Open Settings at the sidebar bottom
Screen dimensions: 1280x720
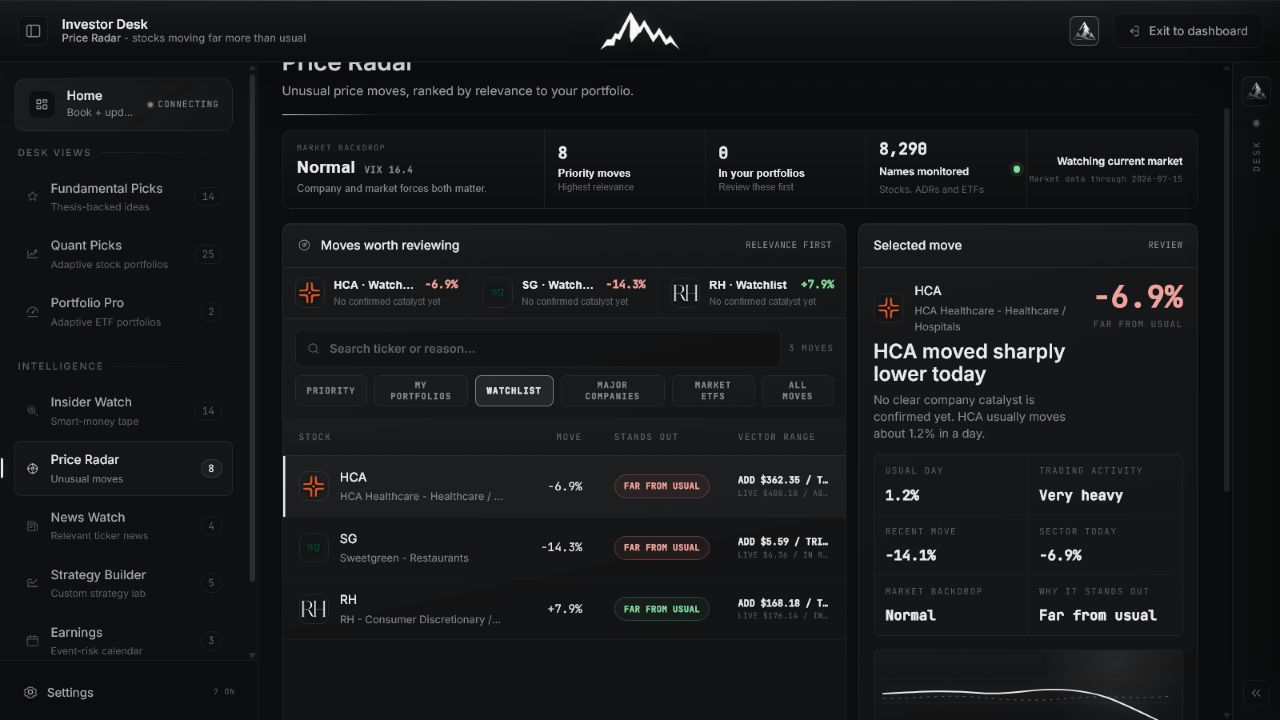[x=70, y=692]
